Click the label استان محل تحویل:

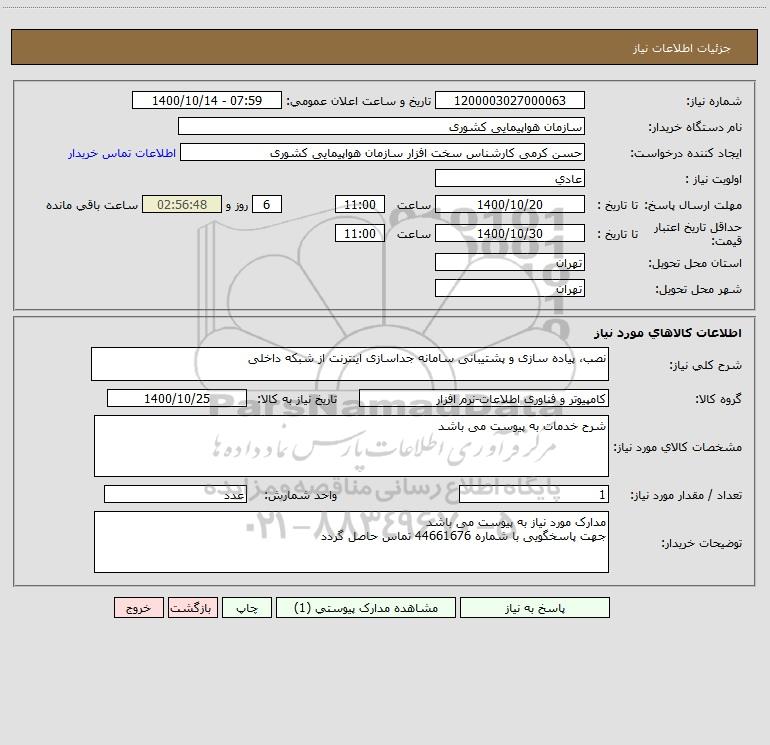click(x=695, y=264)
